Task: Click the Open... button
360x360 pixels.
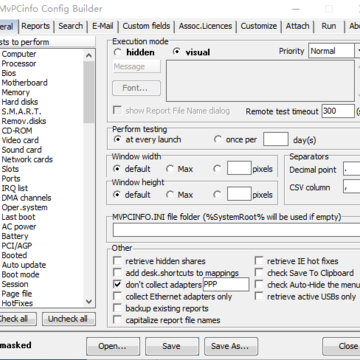Action: click(x=112, y=346)
